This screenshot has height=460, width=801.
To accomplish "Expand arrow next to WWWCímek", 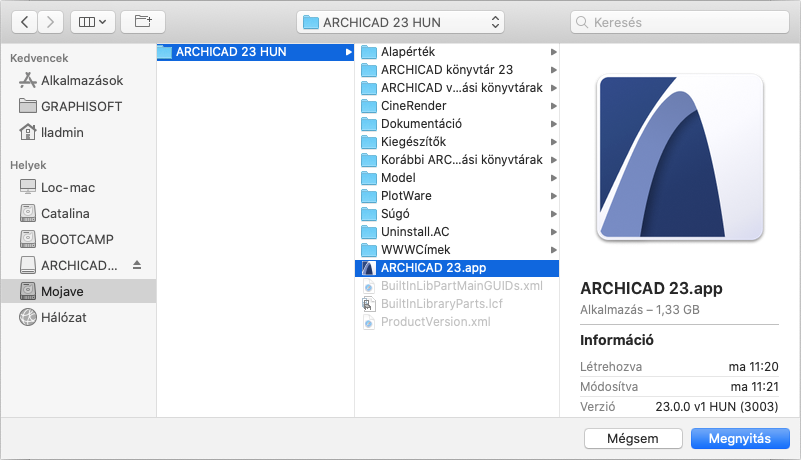I will [x=554, y=250].
